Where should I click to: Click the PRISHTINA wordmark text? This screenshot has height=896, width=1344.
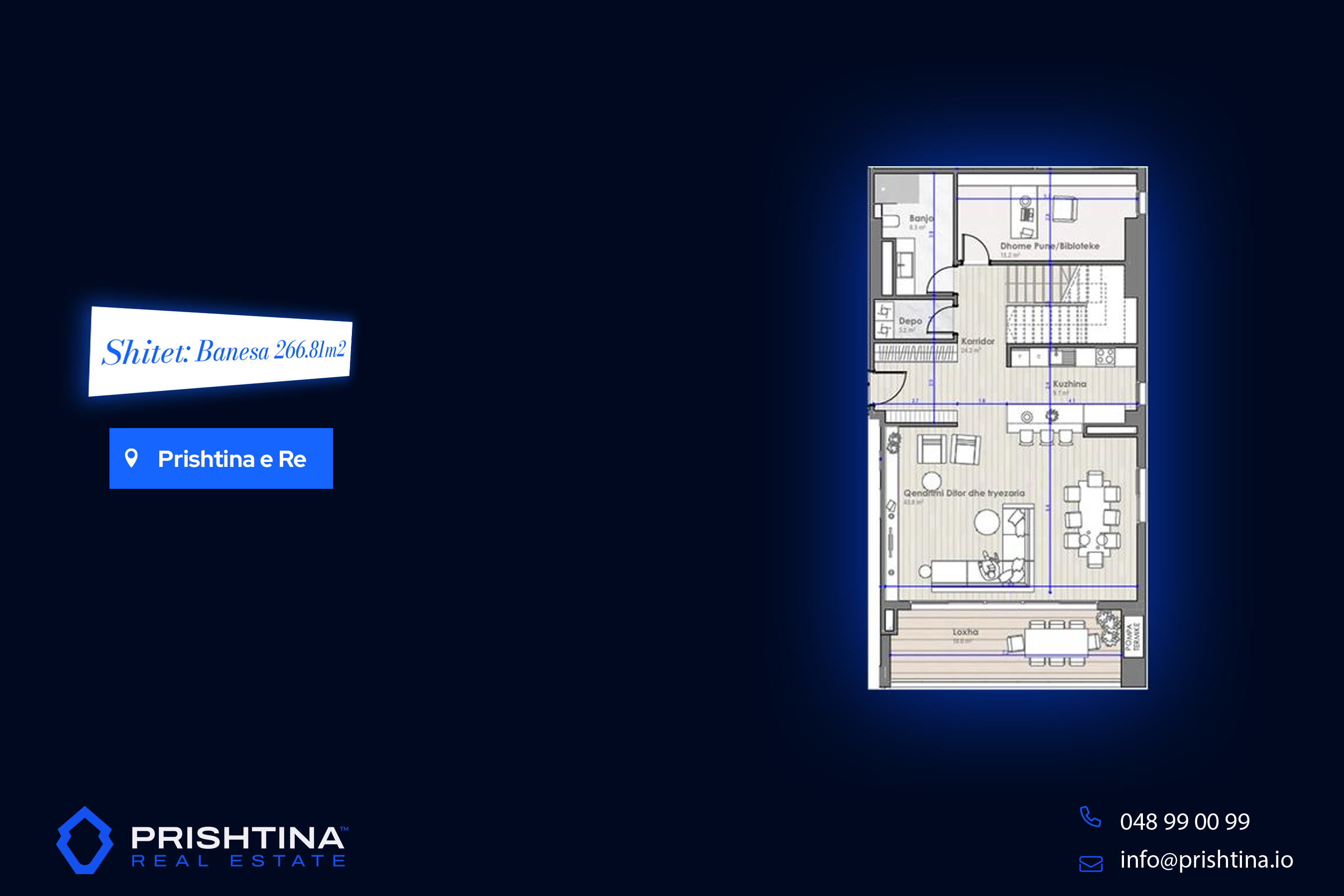(x=237, y=838)
